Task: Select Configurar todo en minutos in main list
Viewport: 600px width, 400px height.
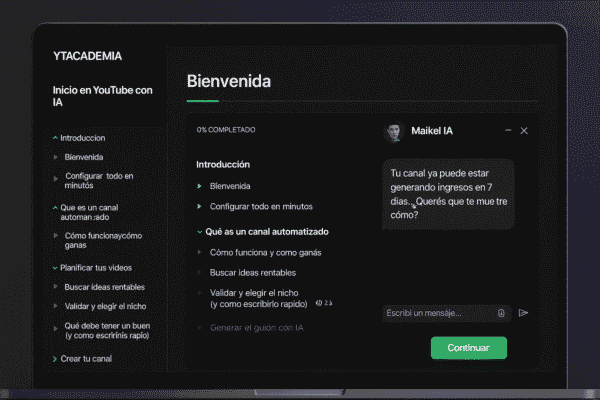Action: pos(261,207)
